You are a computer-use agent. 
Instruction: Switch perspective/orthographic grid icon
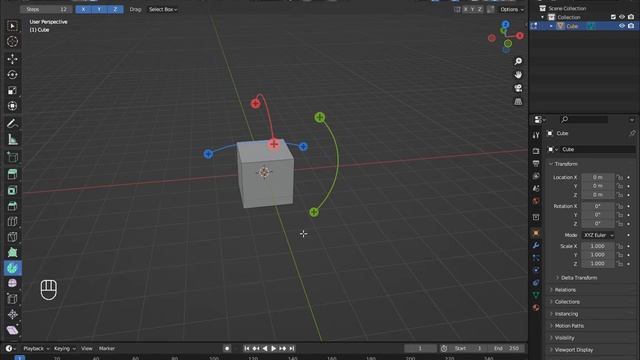pos(518,102)
